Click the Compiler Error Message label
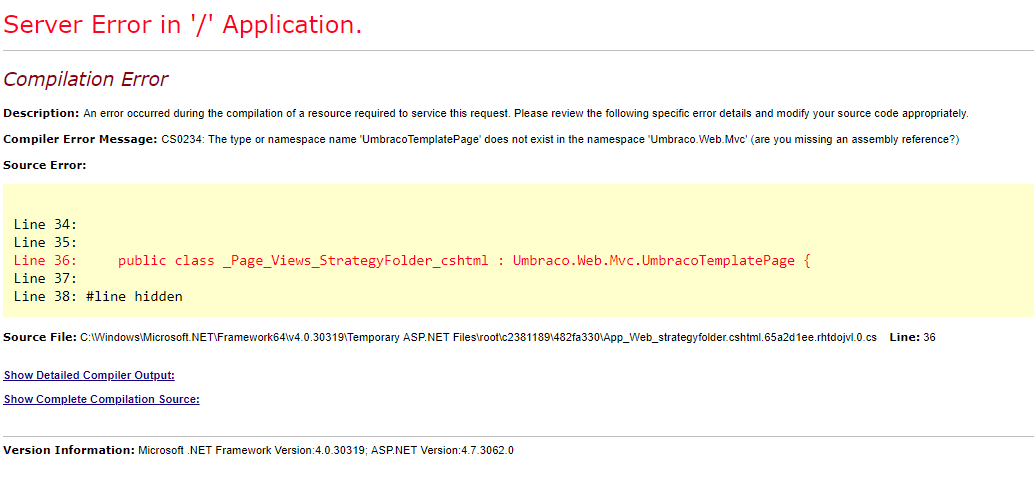Viewport: 1034px width, 499px height. point(80,139)
